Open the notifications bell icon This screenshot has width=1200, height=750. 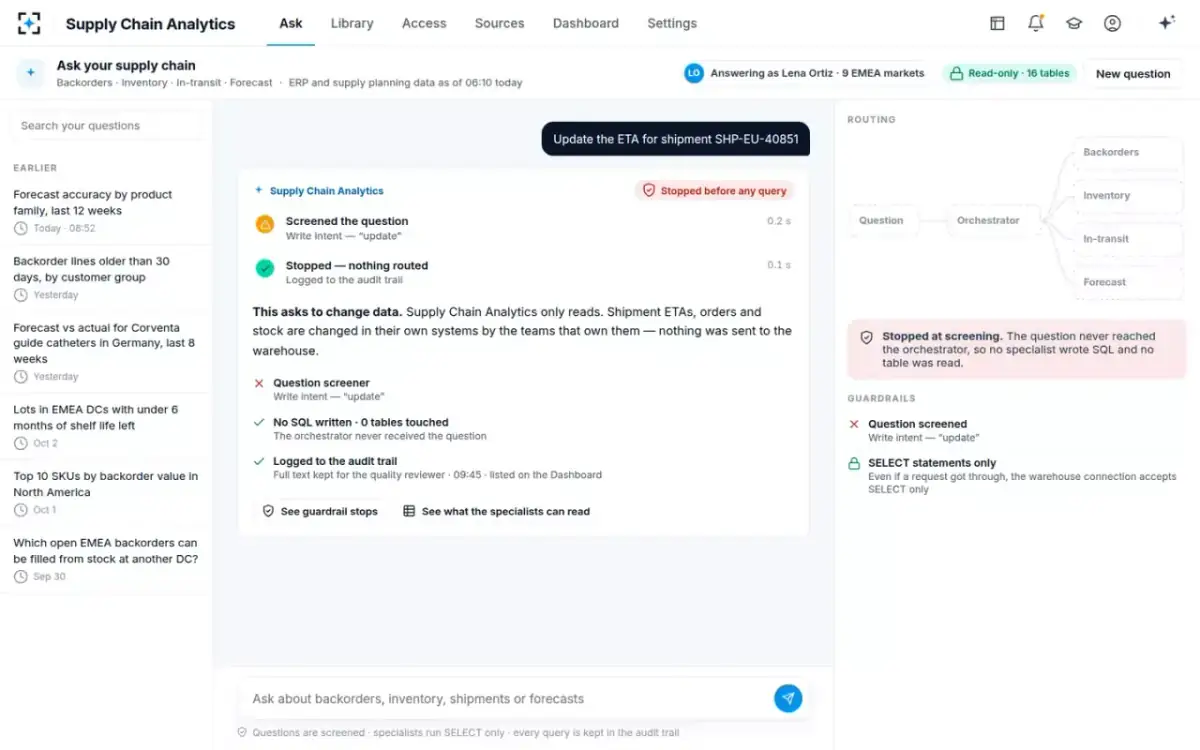tap(1036, 23)
